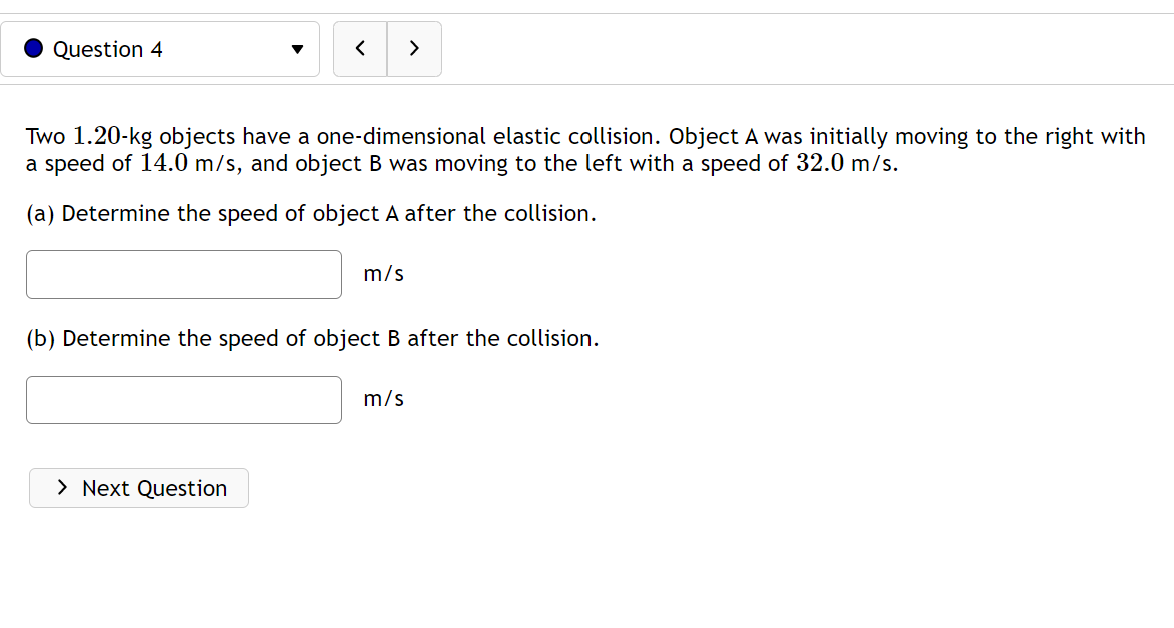
Task: Focus the speed input under object B question
Action: [183, 399]
